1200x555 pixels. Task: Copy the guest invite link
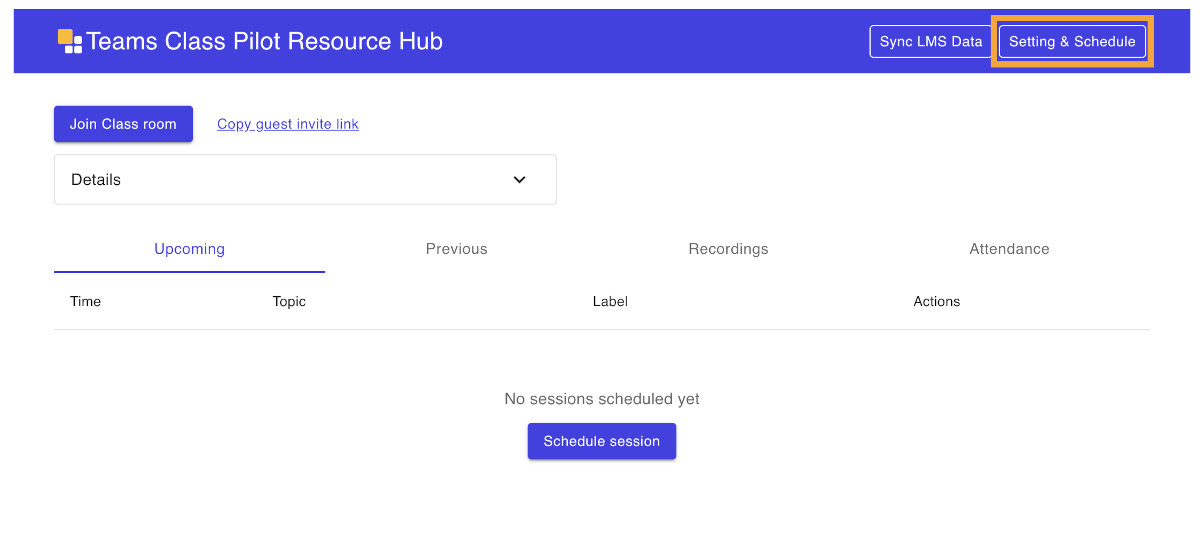click(288, 124)
